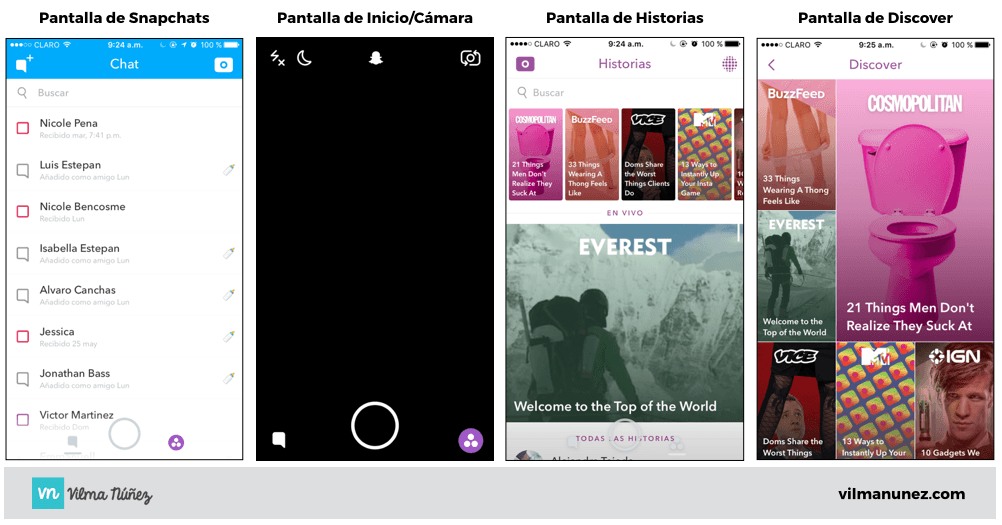Viewport: 1002px width, 525px height.
Task: Open IGN tile on Discover screen
Action: pyautogui.click(x=954, y=400)
